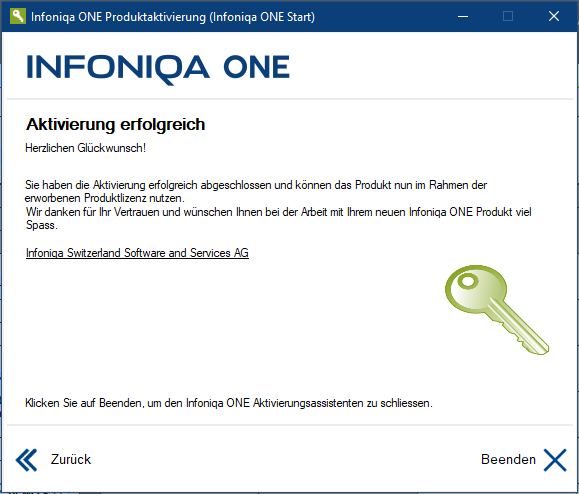Click the double-chevron back arrow icon
The height and width of the screenshot is (494, 579).
(26, 460)
